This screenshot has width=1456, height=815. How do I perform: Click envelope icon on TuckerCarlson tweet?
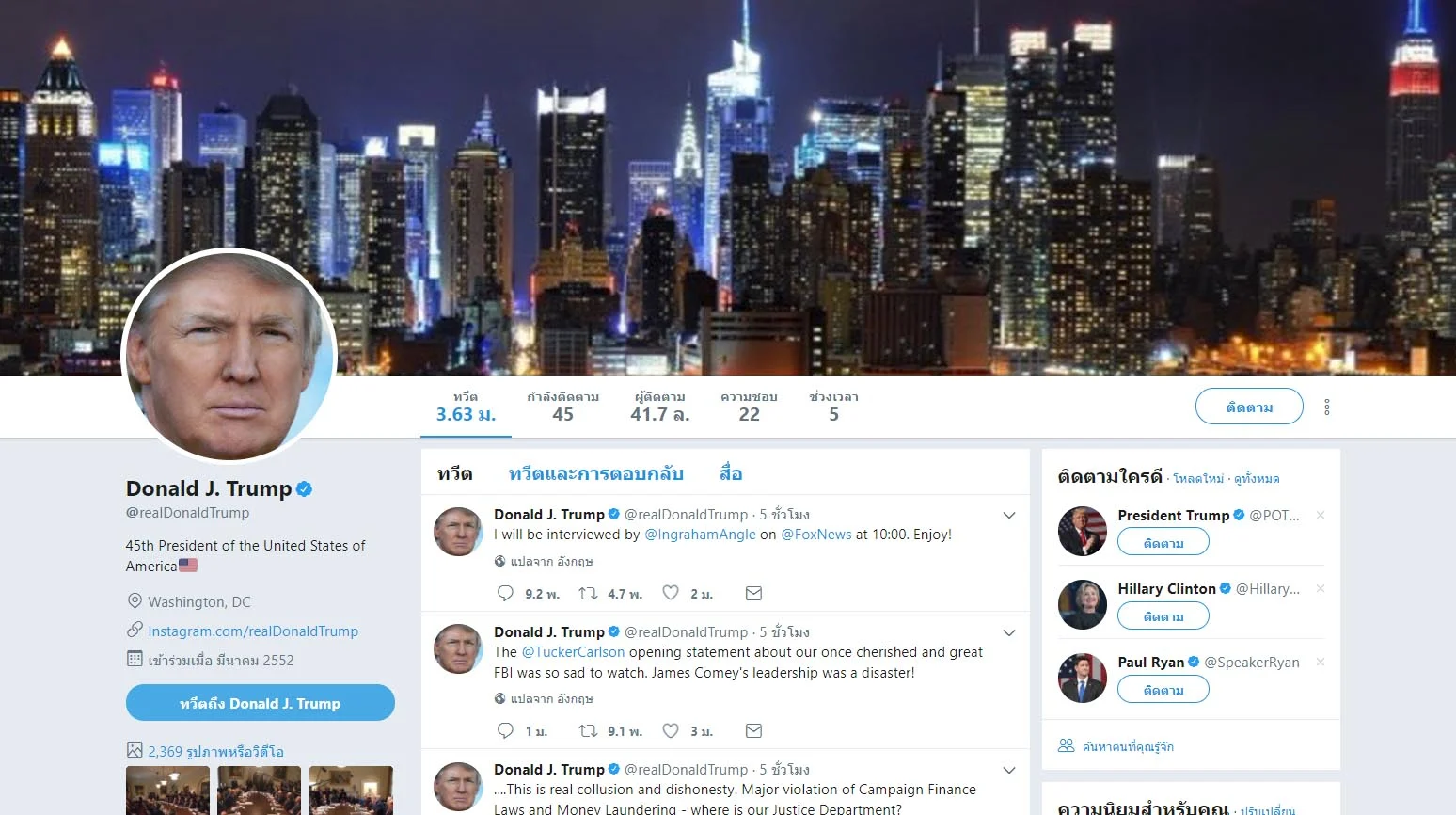click(753, 730)
